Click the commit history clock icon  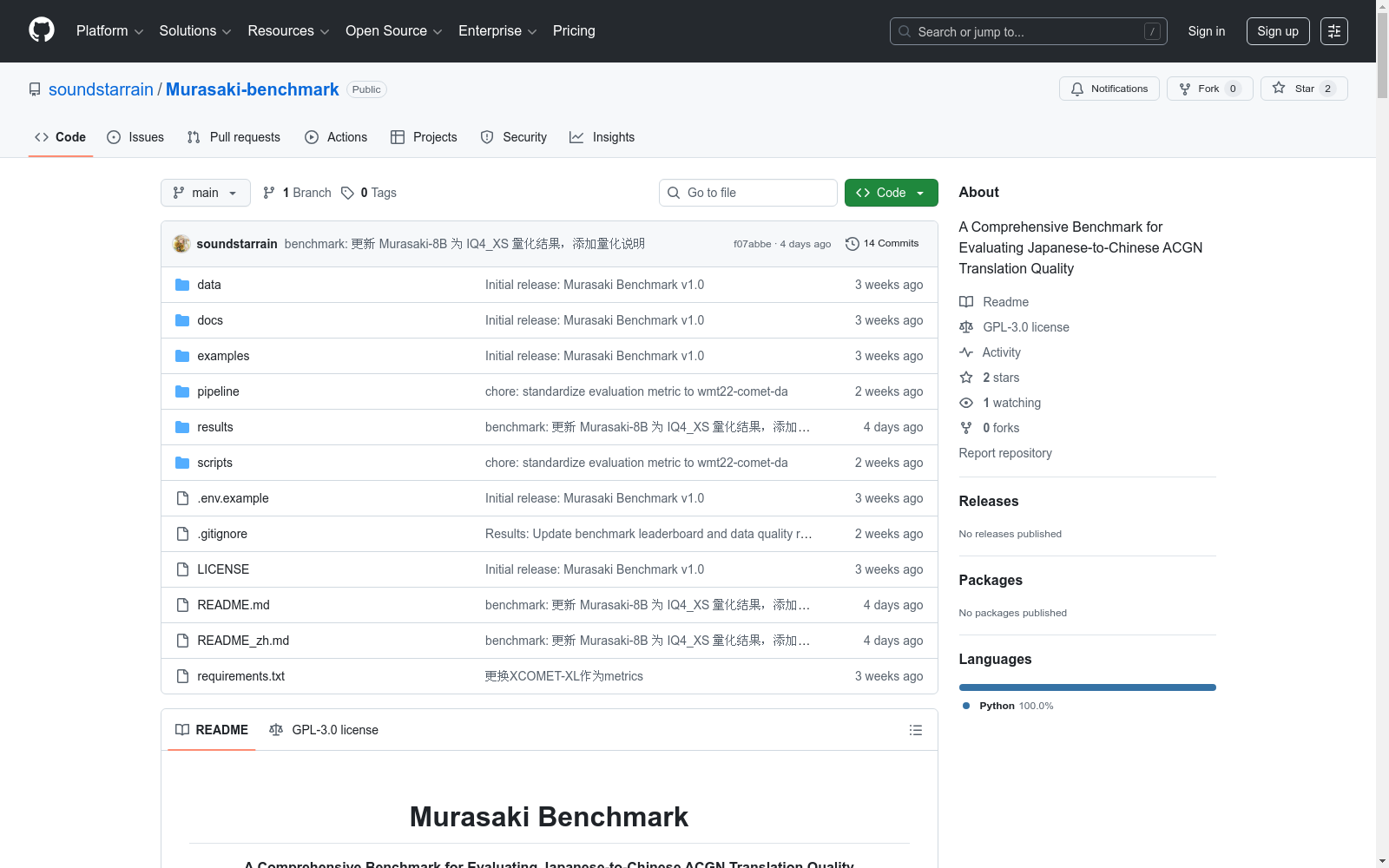(x=852, y=244)
